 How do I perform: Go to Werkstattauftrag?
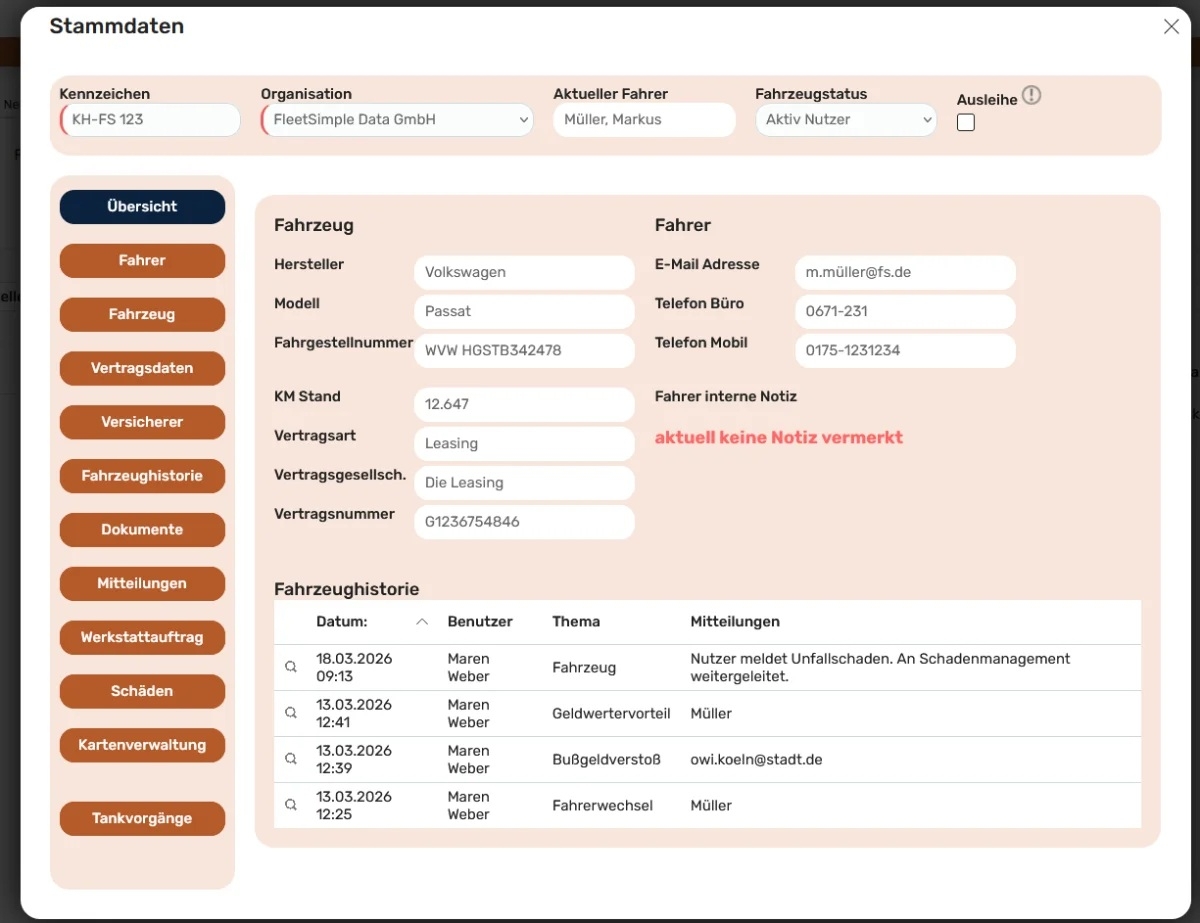click(142, 638)
